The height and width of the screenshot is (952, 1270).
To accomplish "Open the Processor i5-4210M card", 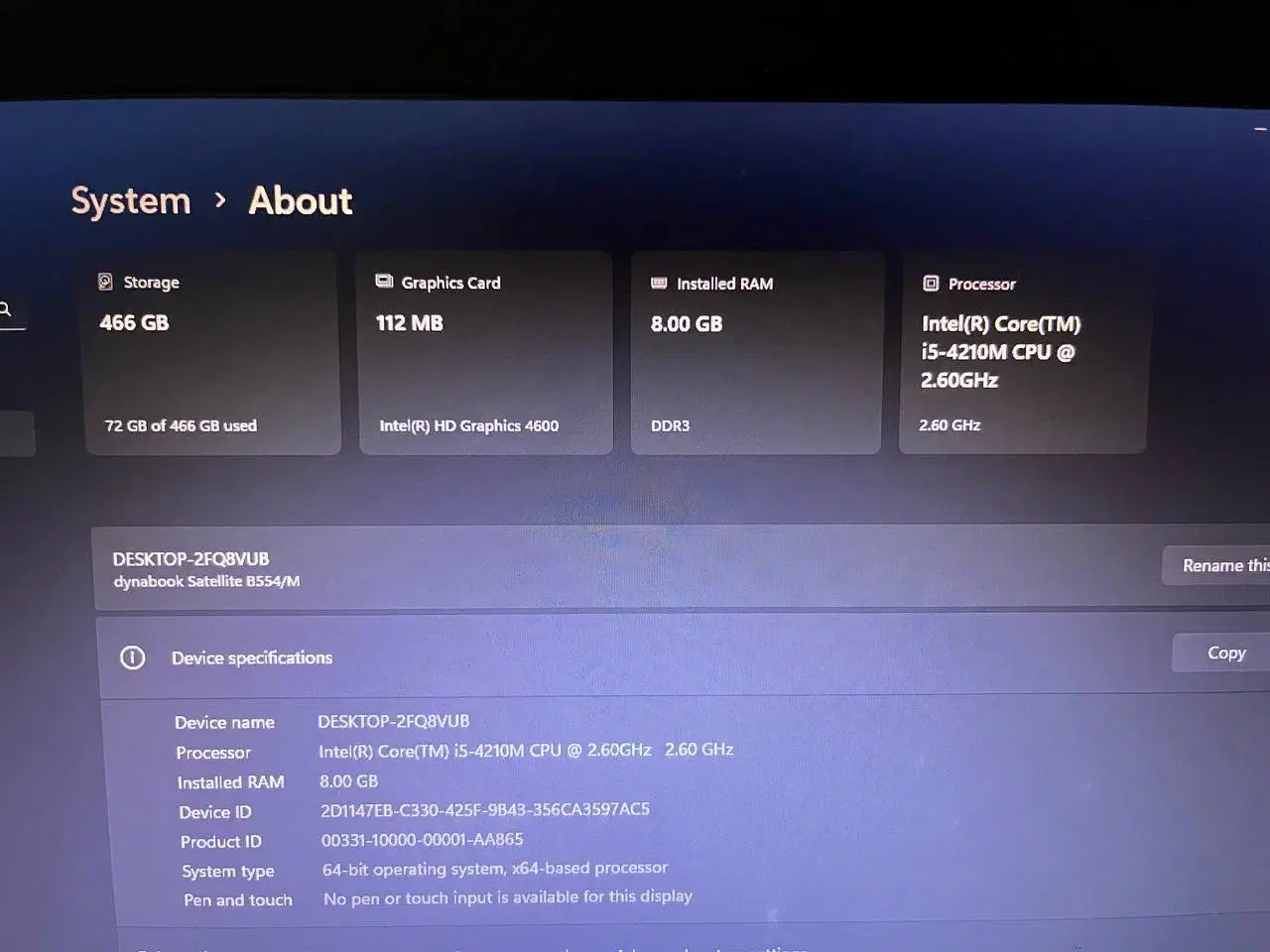I will 1022,354.
